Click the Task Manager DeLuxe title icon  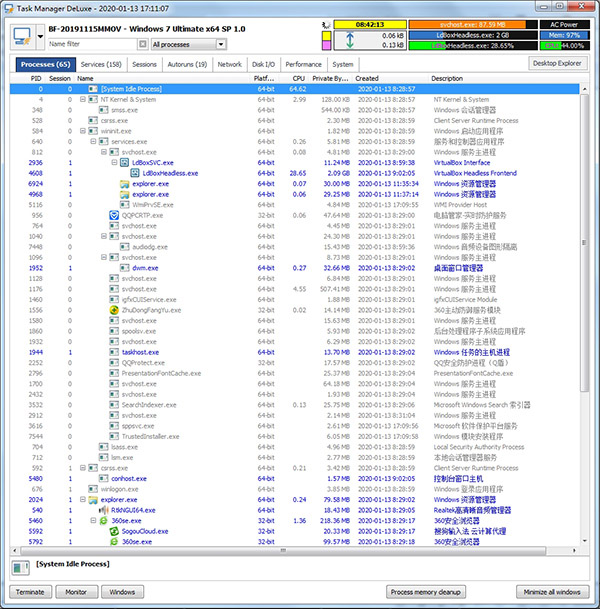(9, 8)
